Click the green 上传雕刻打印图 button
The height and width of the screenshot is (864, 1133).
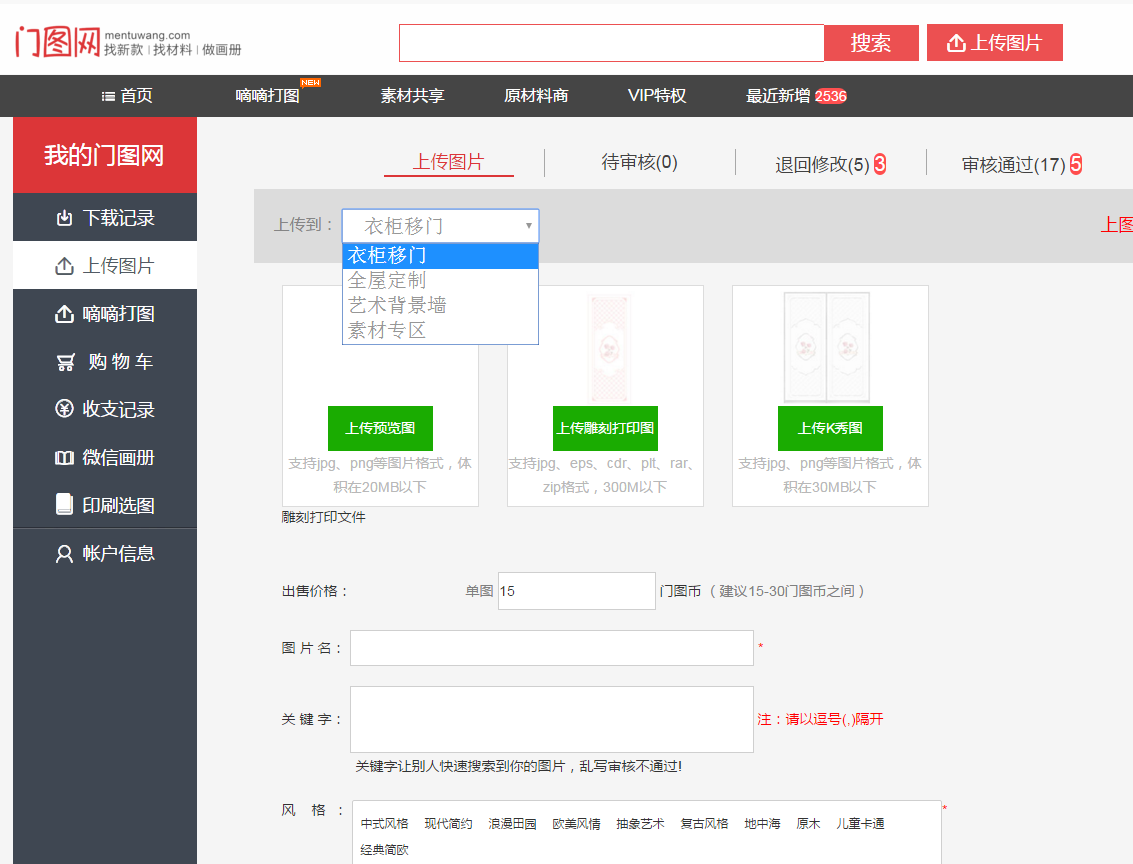(x=605, y=428)
